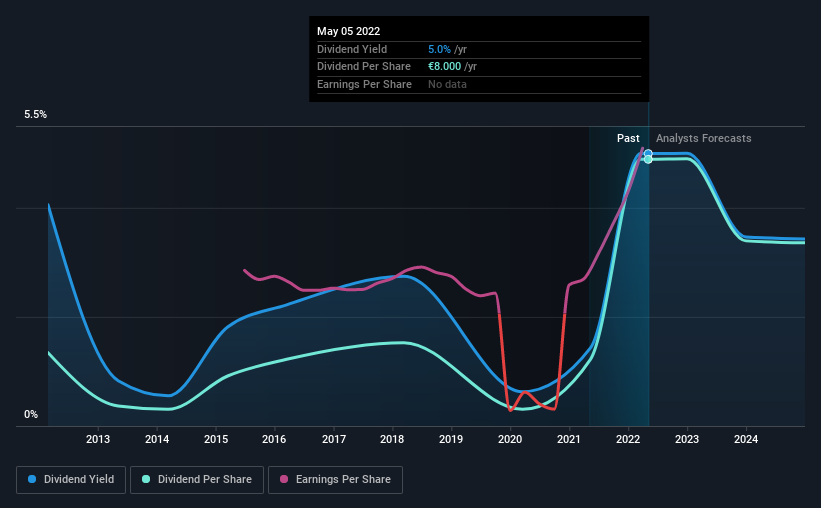Click the 2014 x-axis label
Screen dimensions: 821x508
157,439
